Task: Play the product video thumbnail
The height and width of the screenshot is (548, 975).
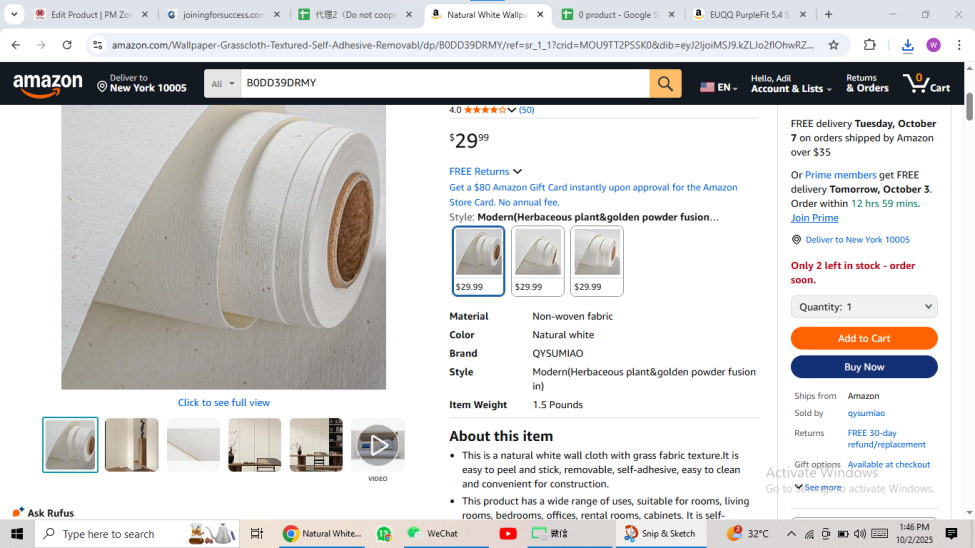Action: coord(377,445)
